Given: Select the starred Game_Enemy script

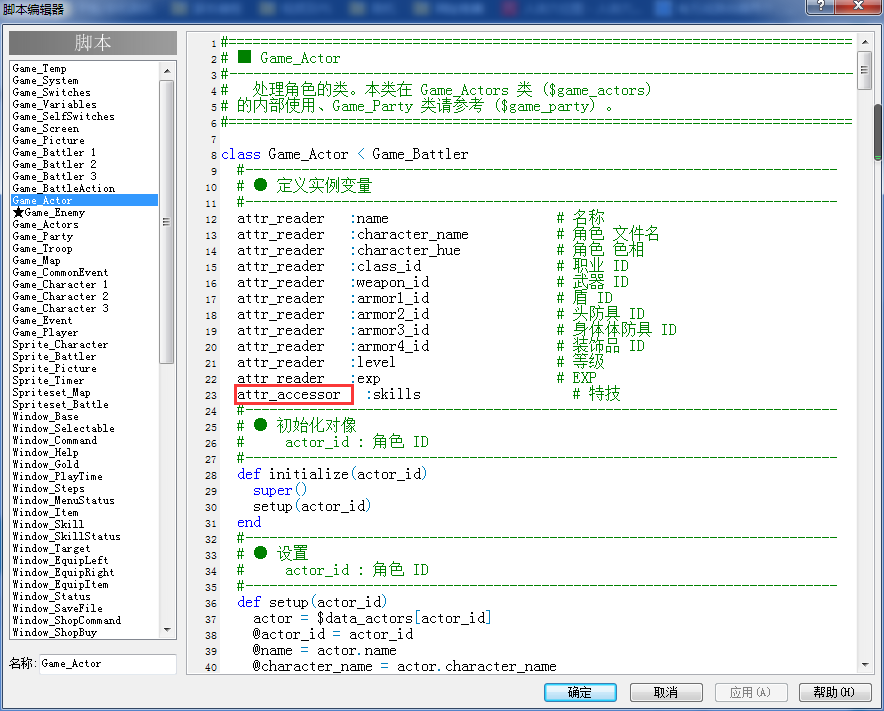Looking at the screenshot, I should point(49,213).
